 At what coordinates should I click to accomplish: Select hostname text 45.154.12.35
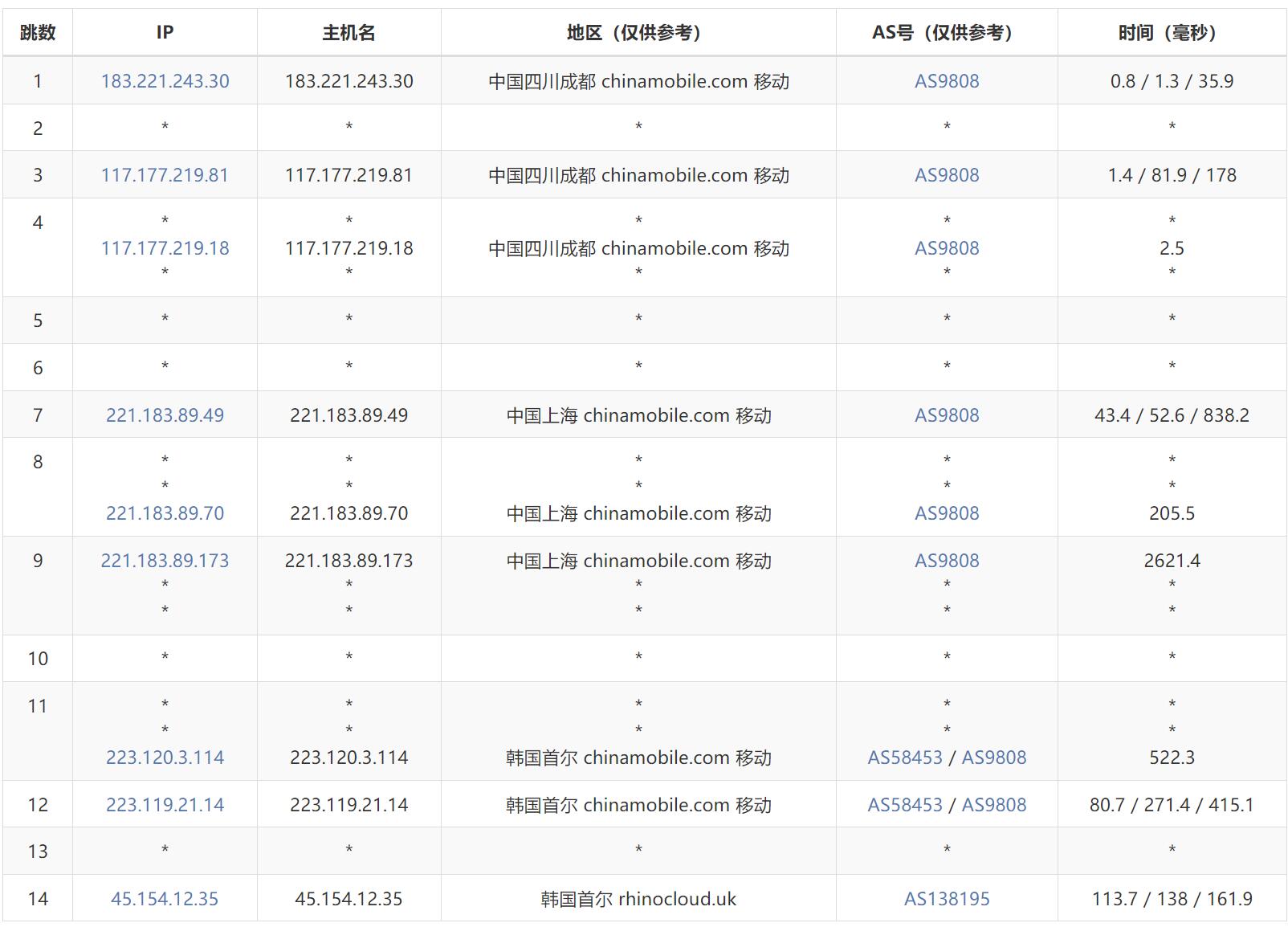(349, 899)
